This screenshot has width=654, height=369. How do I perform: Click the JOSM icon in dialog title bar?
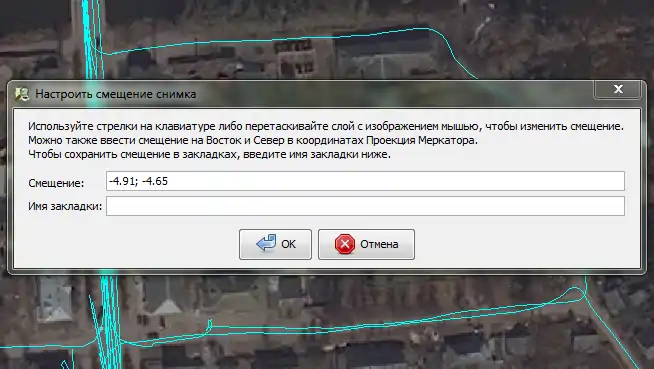22,94
